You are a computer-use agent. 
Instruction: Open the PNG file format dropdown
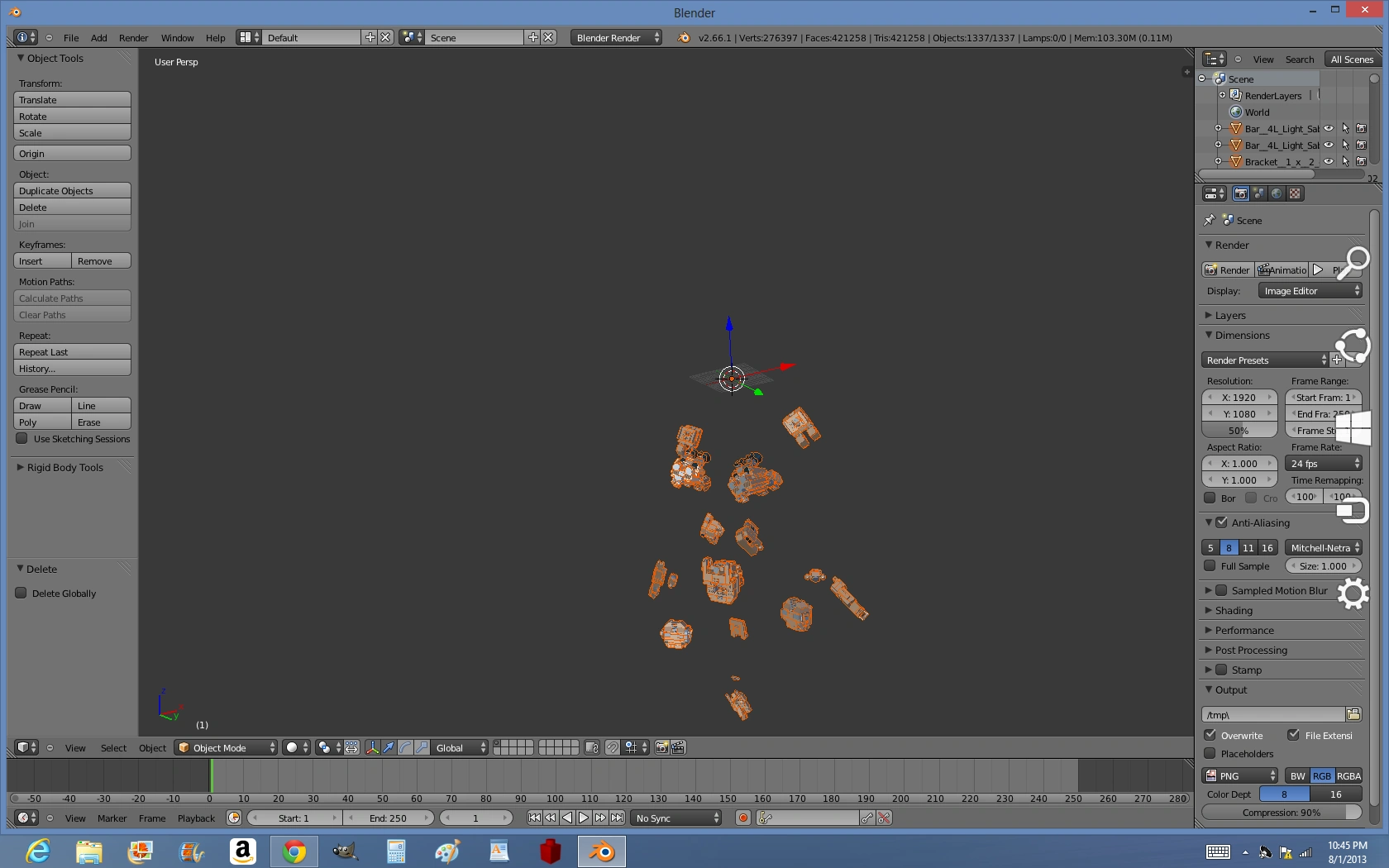click(1240, 775)
